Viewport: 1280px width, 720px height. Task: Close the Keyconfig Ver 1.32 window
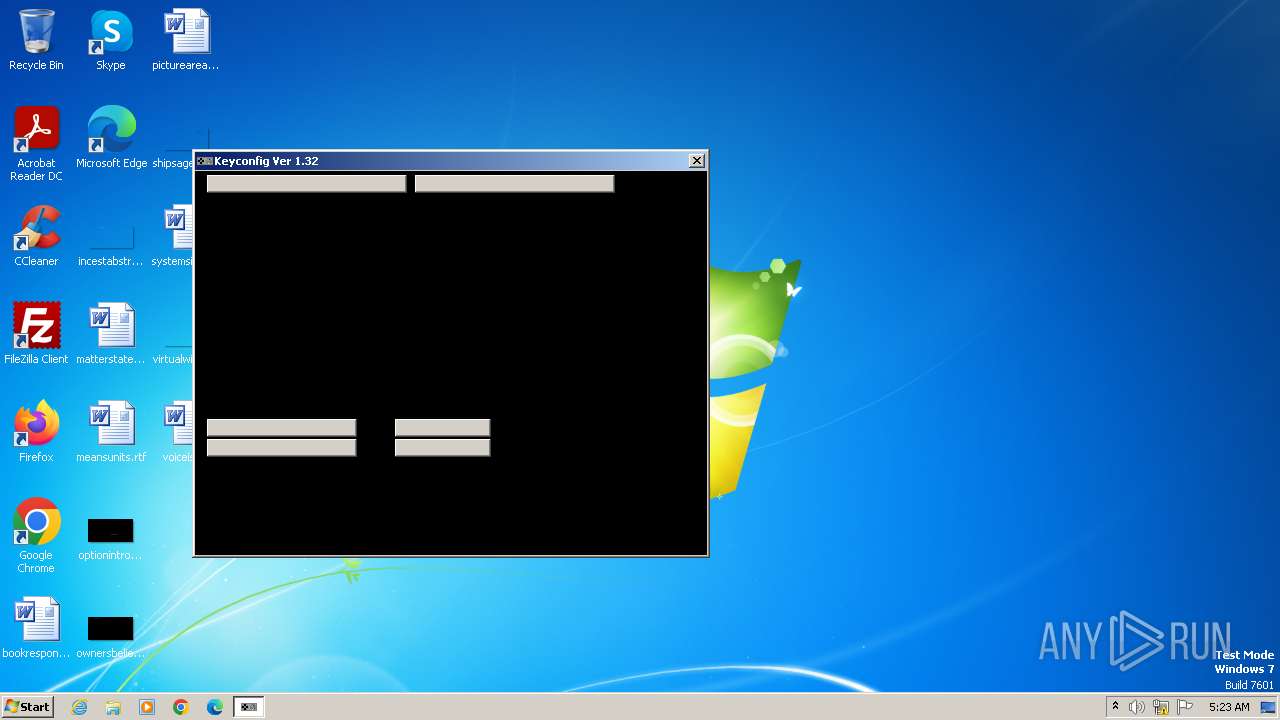[697, 161]
